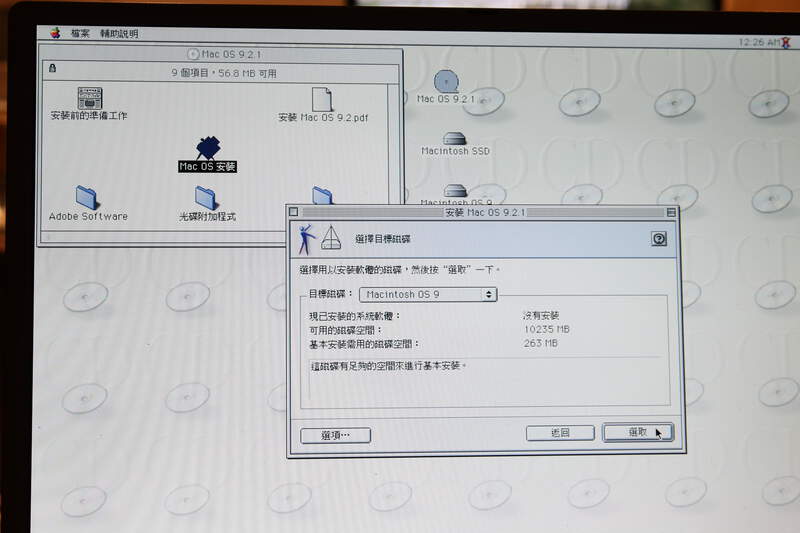Open the 檔案 menu
The image size is (800, 533).
tap(80, 34)
